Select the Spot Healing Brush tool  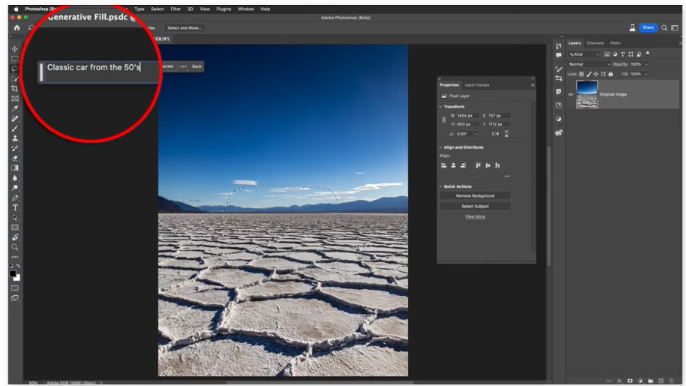pyautogui.click(x=15, y=118)
